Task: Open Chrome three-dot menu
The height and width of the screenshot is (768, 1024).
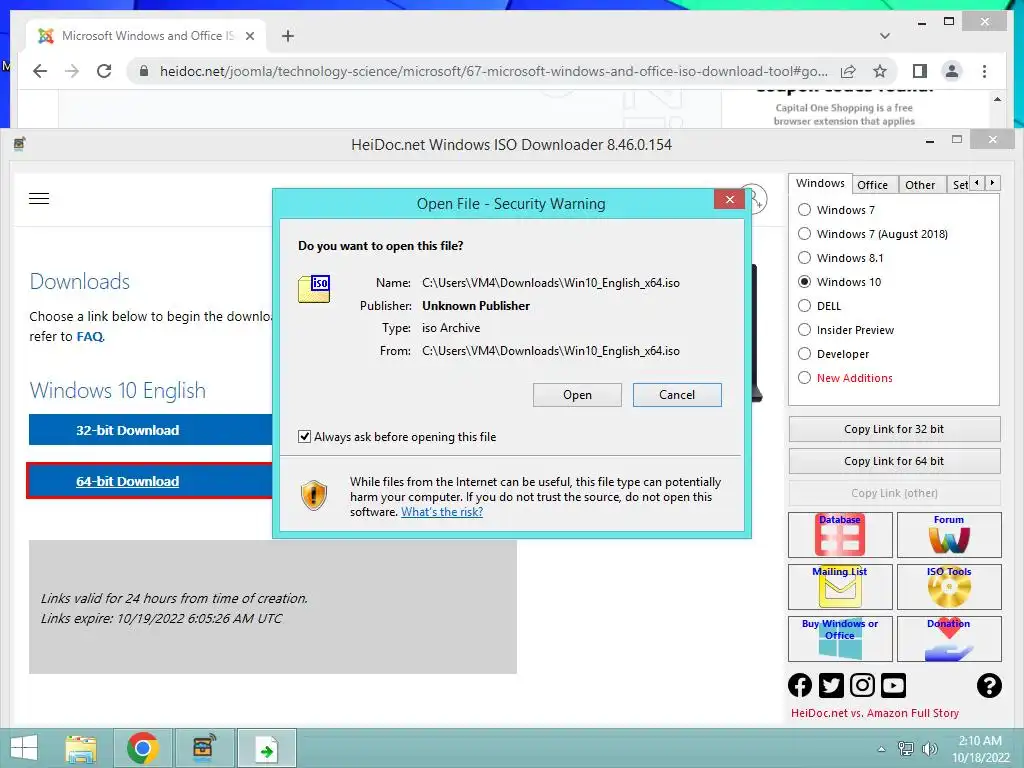Action: pyautogui.click(x=984, y=71)
